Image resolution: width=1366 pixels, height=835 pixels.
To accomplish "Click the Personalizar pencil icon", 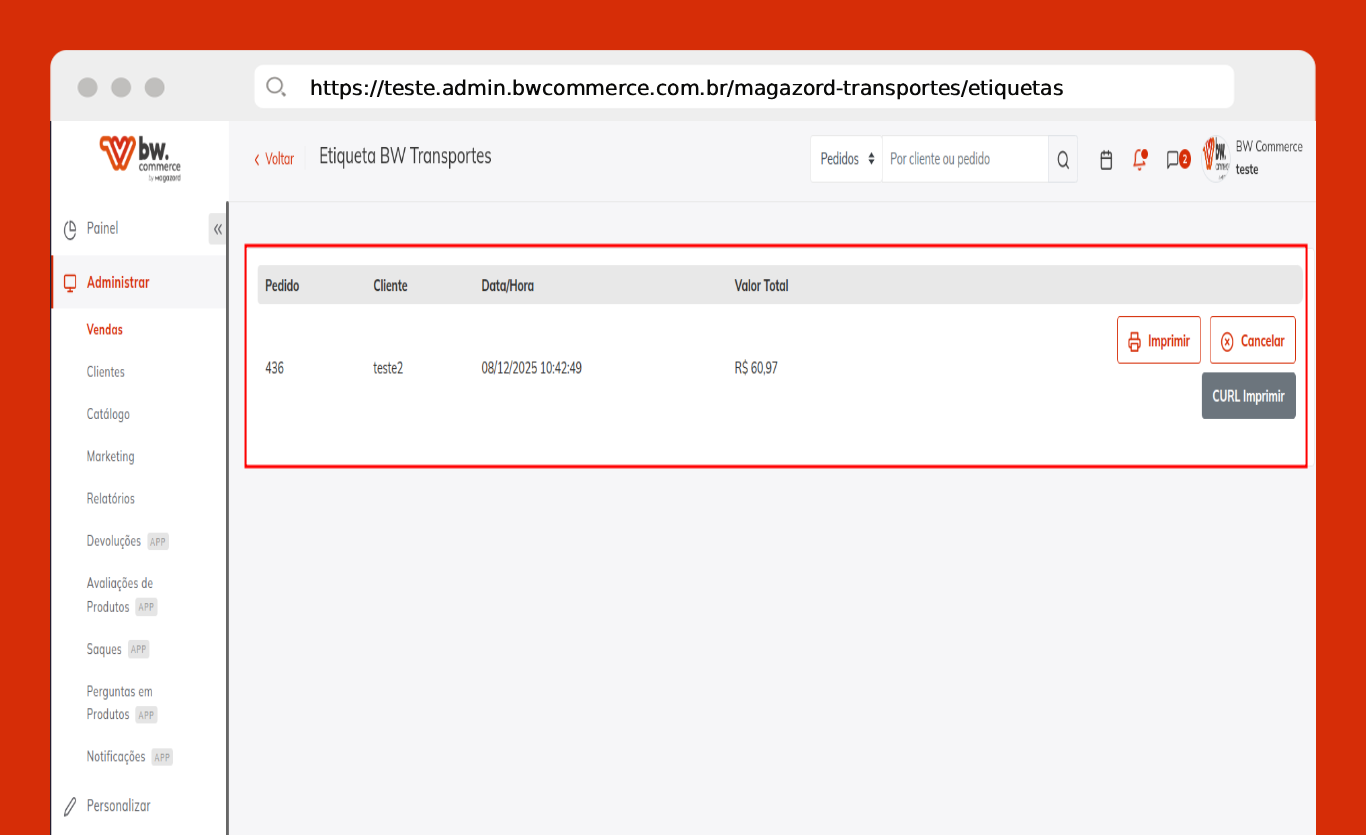I will click(70, 806).
